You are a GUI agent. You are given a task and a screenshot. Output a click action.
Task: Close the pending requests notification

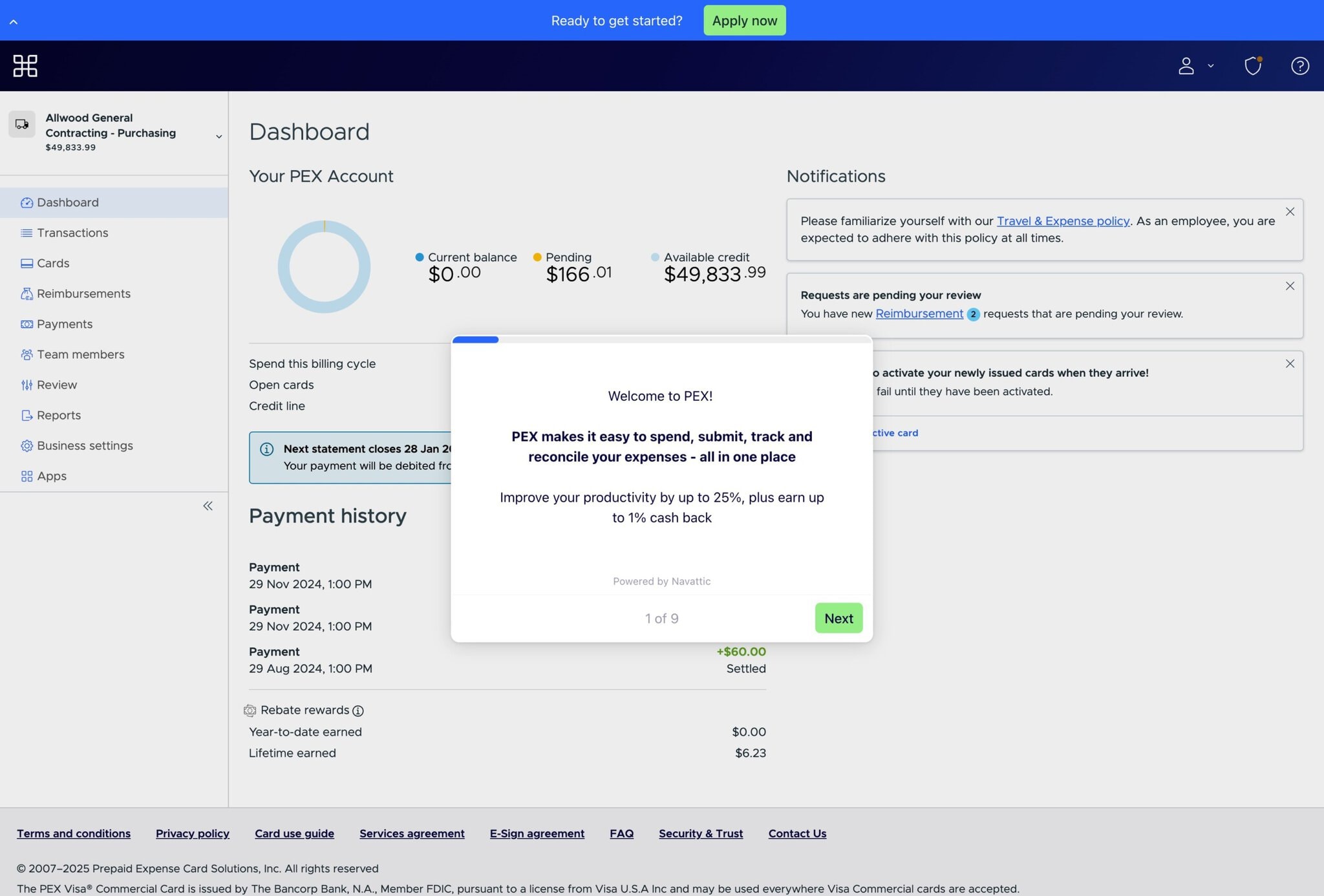[x=1290, y=286]
